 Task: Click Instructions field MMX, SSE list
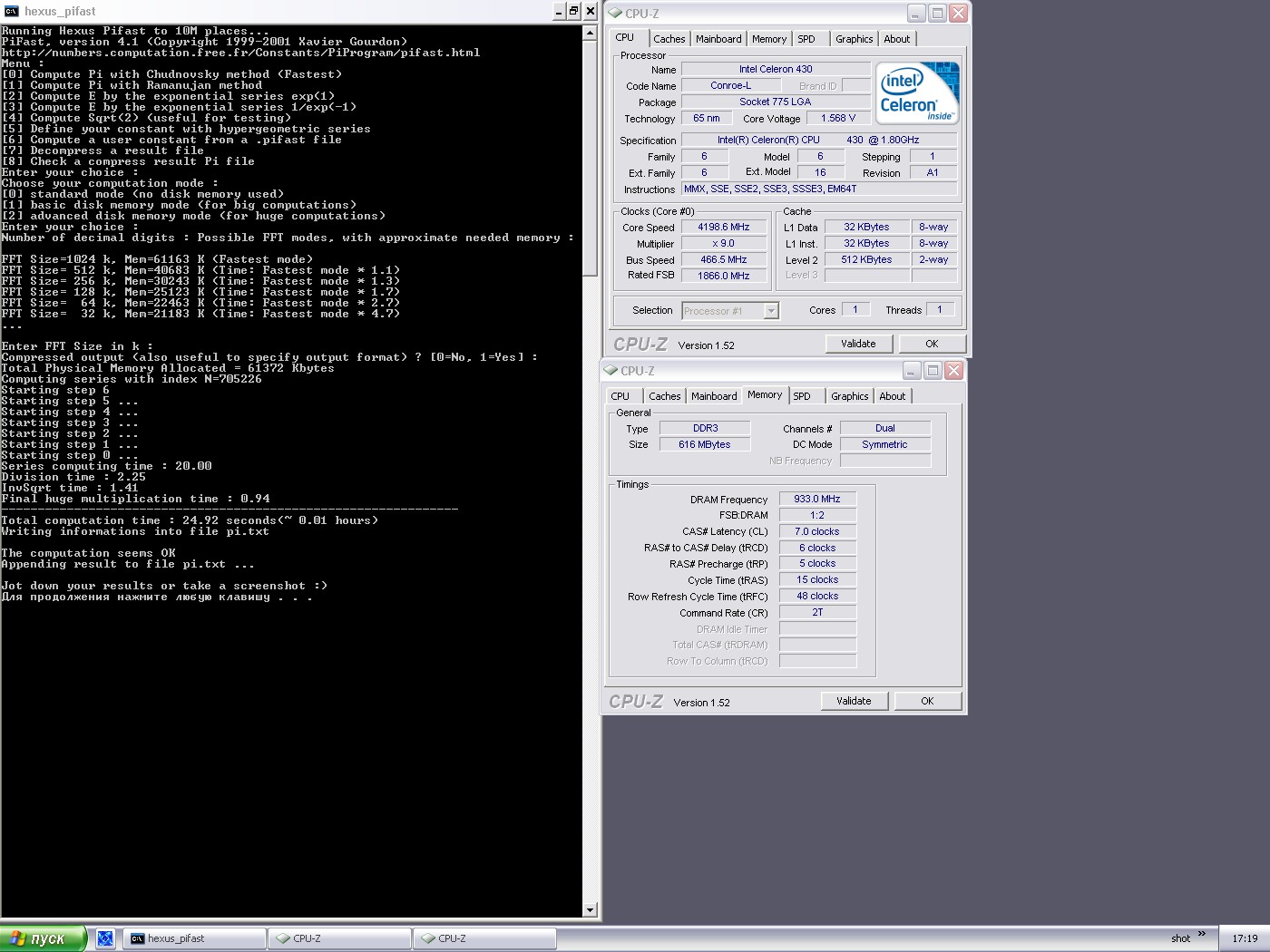point(819,189)
